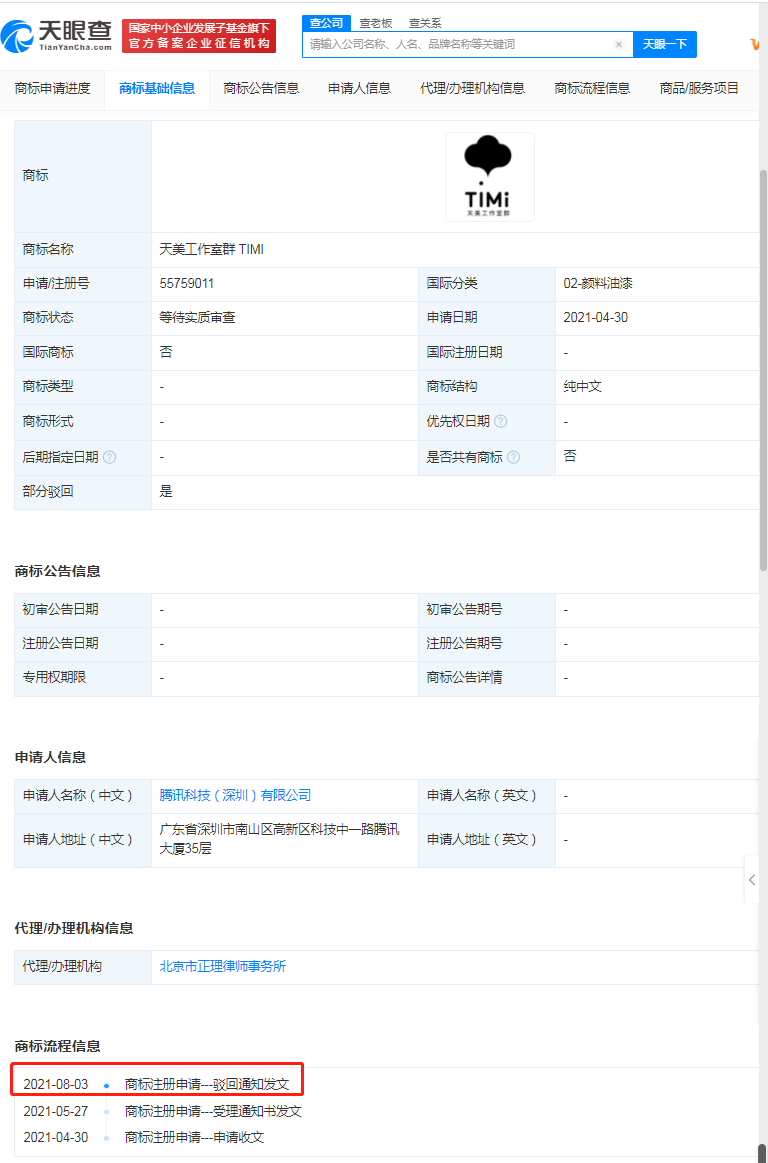
Task: Click the registration number 55759011
Action: pyautogui.click(x=188, y=283)
